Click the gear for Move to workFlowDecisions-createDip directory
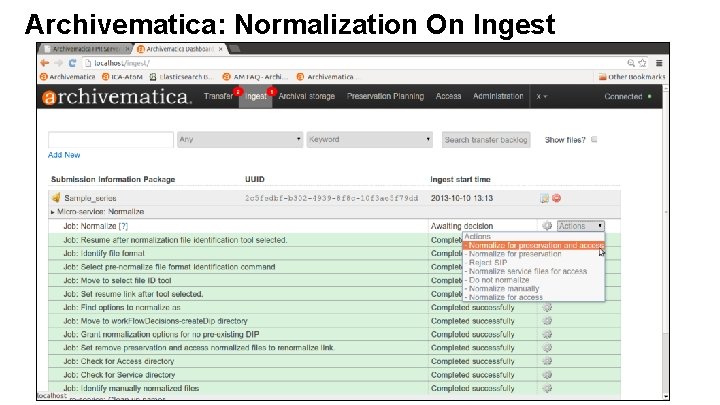This screenshot has height=405, width=720. point(547,321)
